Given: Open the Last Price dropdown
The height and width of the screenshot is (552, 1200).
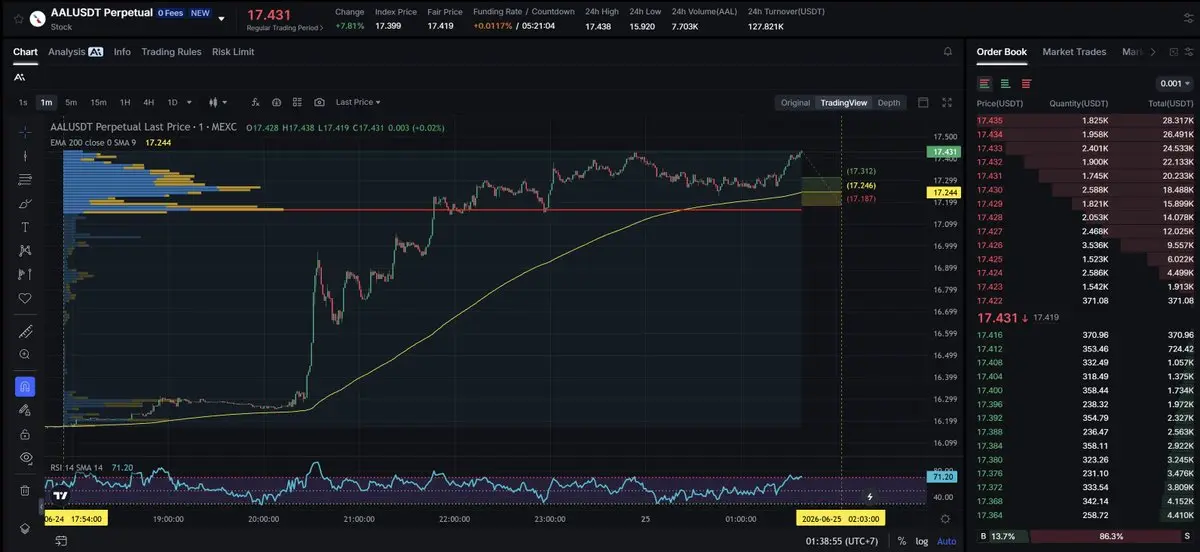Looking at the screenshot, I should tap(357, 102).
